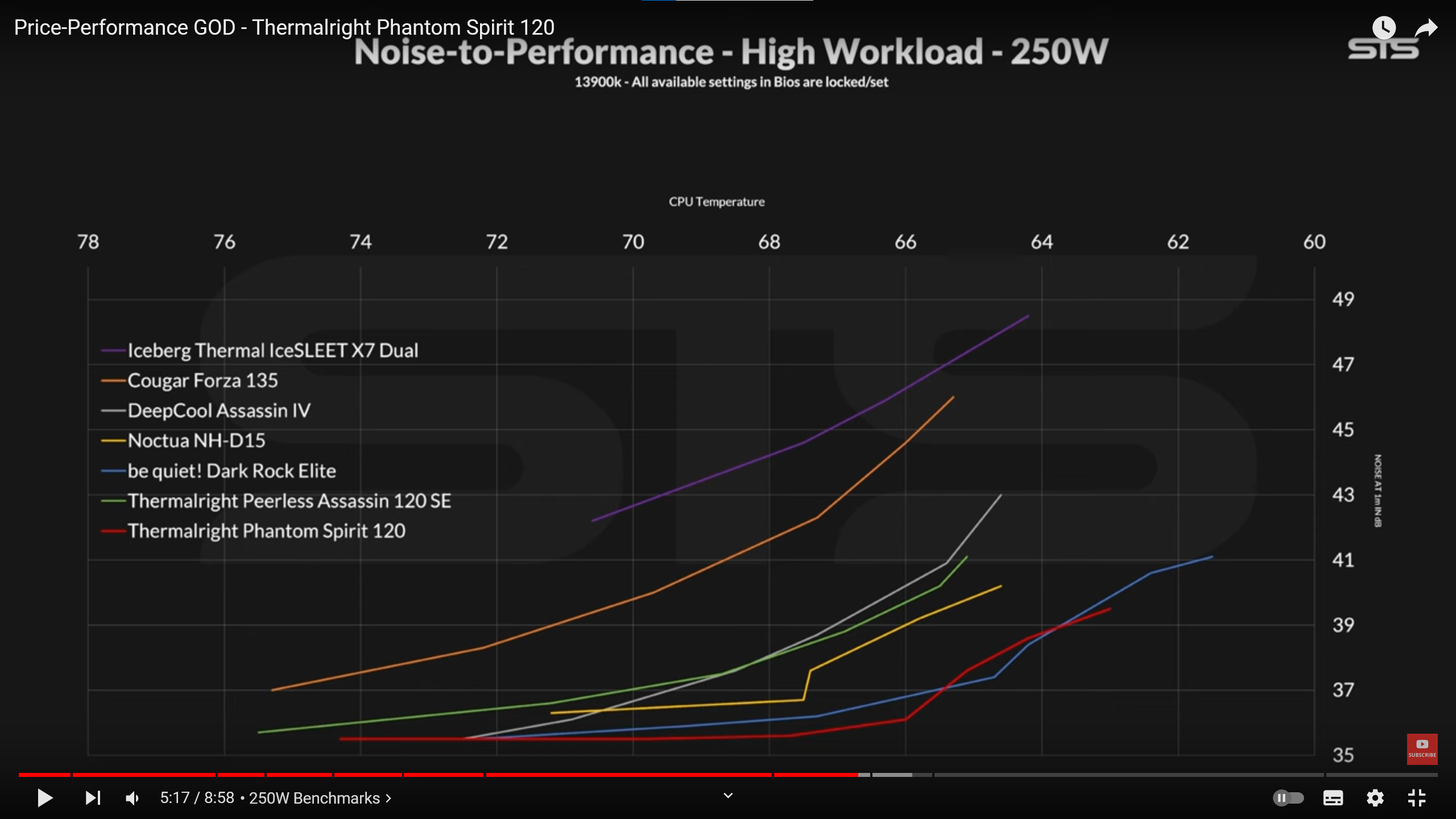Open the settings gear menu

point(1375,798)
